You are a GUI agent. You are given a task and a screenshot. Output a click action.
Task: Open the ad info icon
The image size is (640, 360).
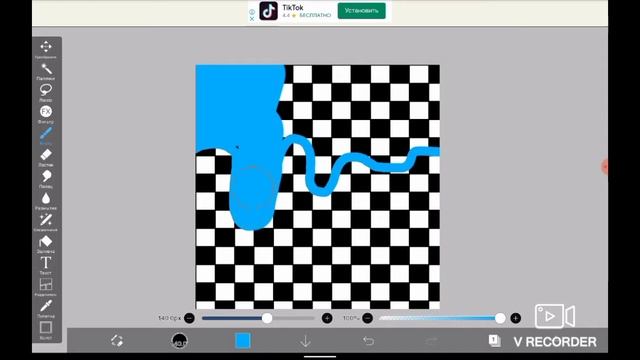252,12
